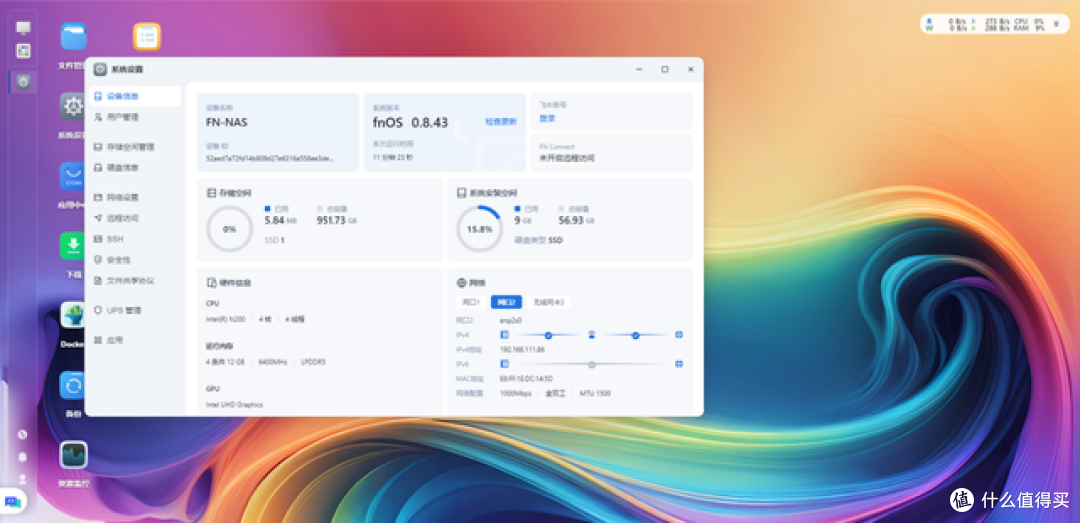This screenshot has height=523, width=1080.
Task: Show desktop via taskbar monitor icon
Action: pos(23,28)
